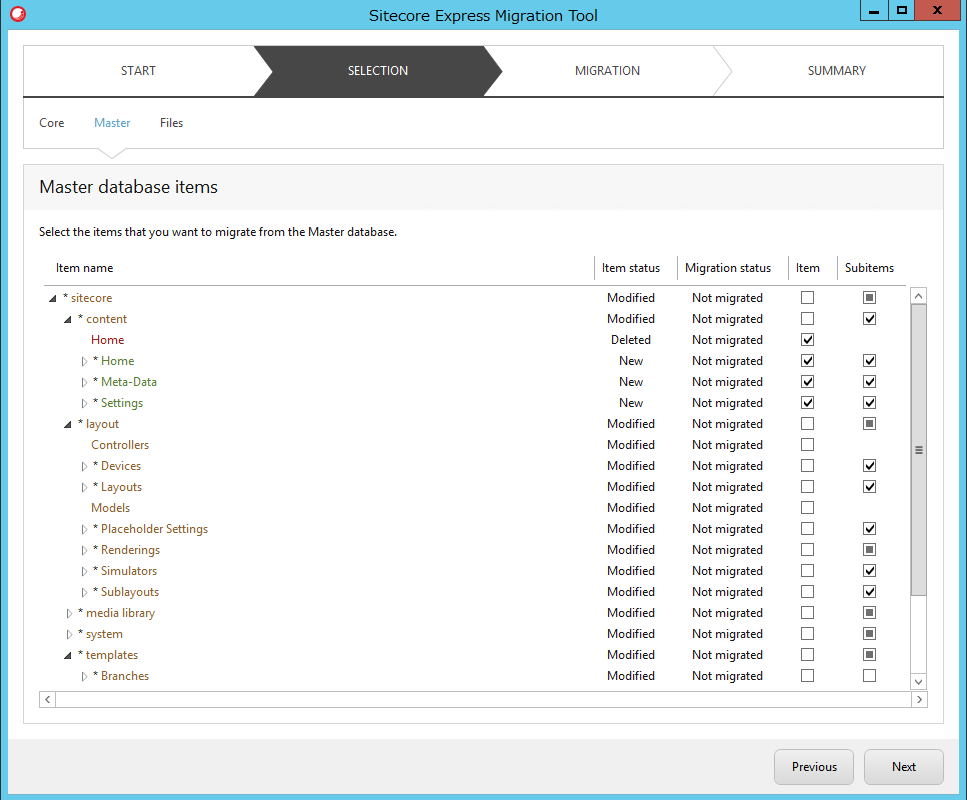Toggle Subitems checkbox for Renderings row
Image resolution: width=967 pixels, height=800 pixels.
[x=870, y=550]
